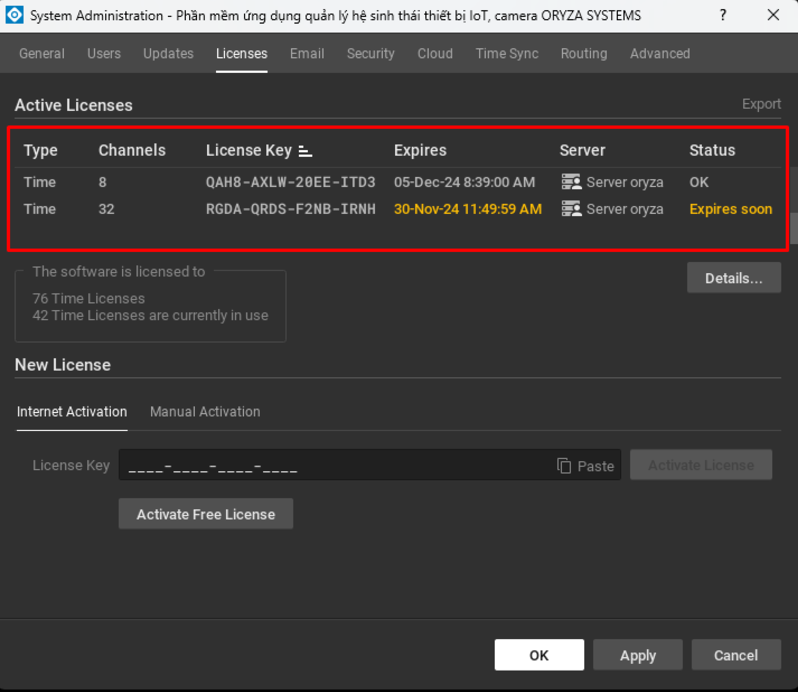Click the Expires soon status
This screenshot has height=692, width=798.
click(731, 209)
